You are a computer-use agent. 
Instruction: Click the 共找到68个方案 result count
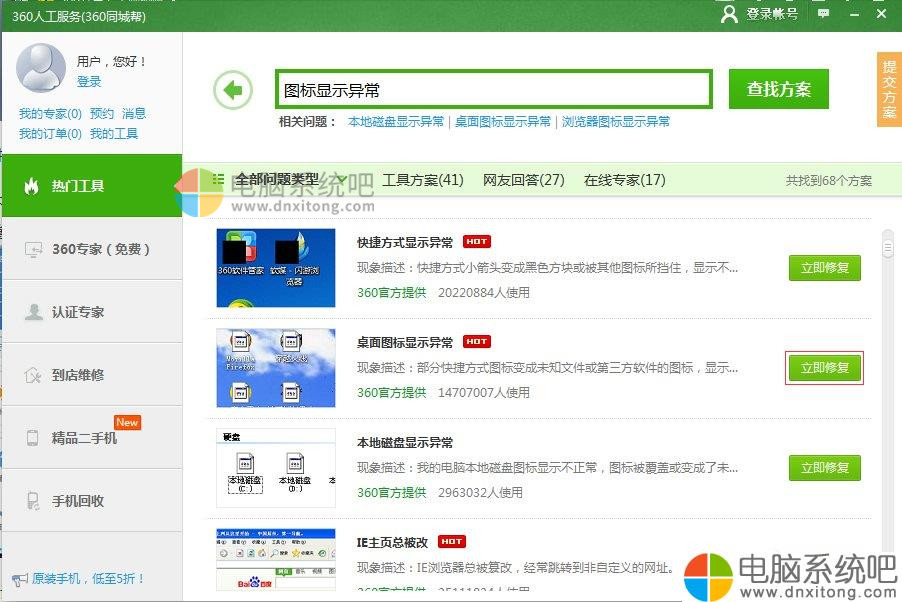[829, 181]
